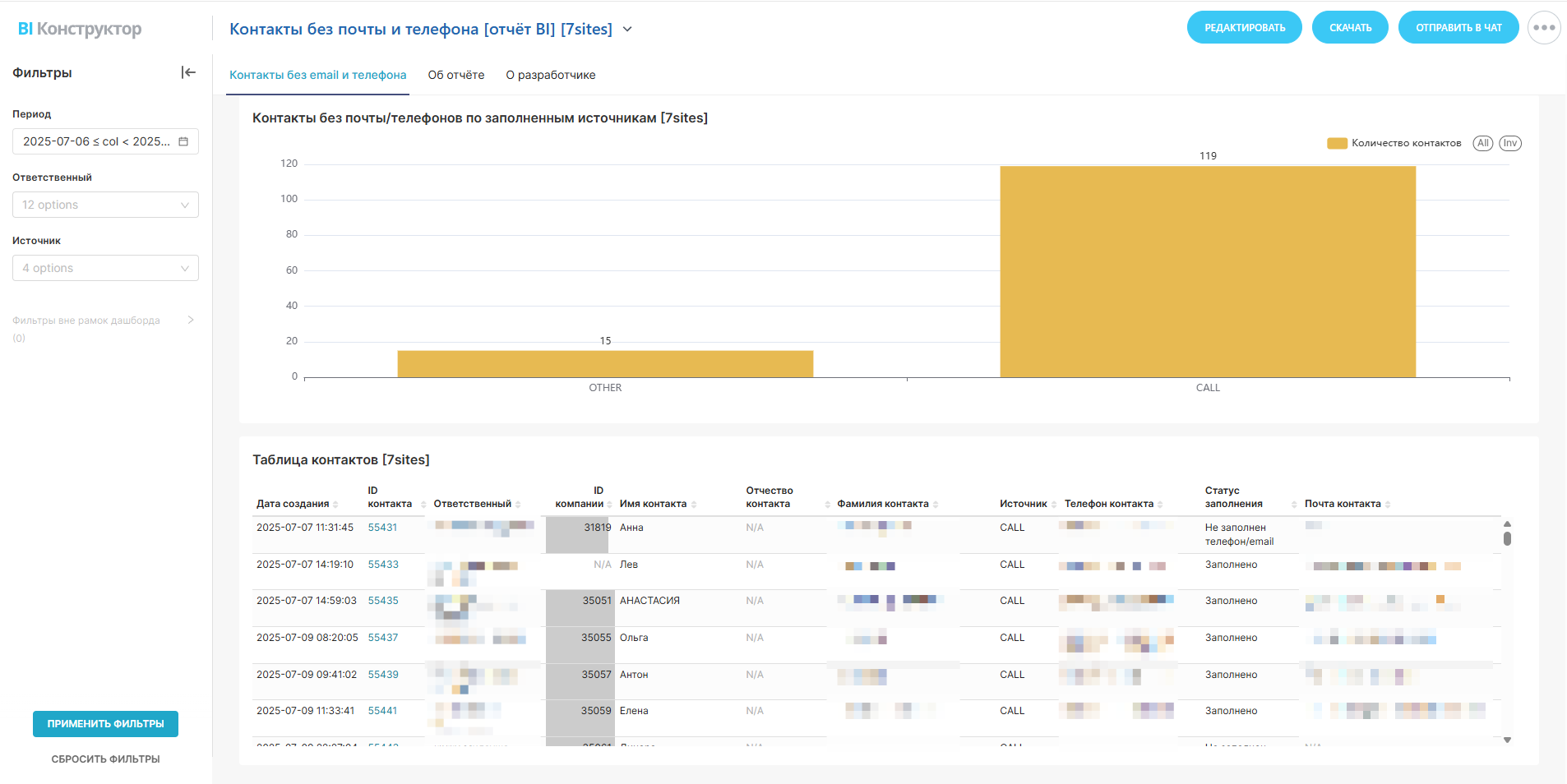Click sort icon beside Дата создания header

[x=335, y=505]
